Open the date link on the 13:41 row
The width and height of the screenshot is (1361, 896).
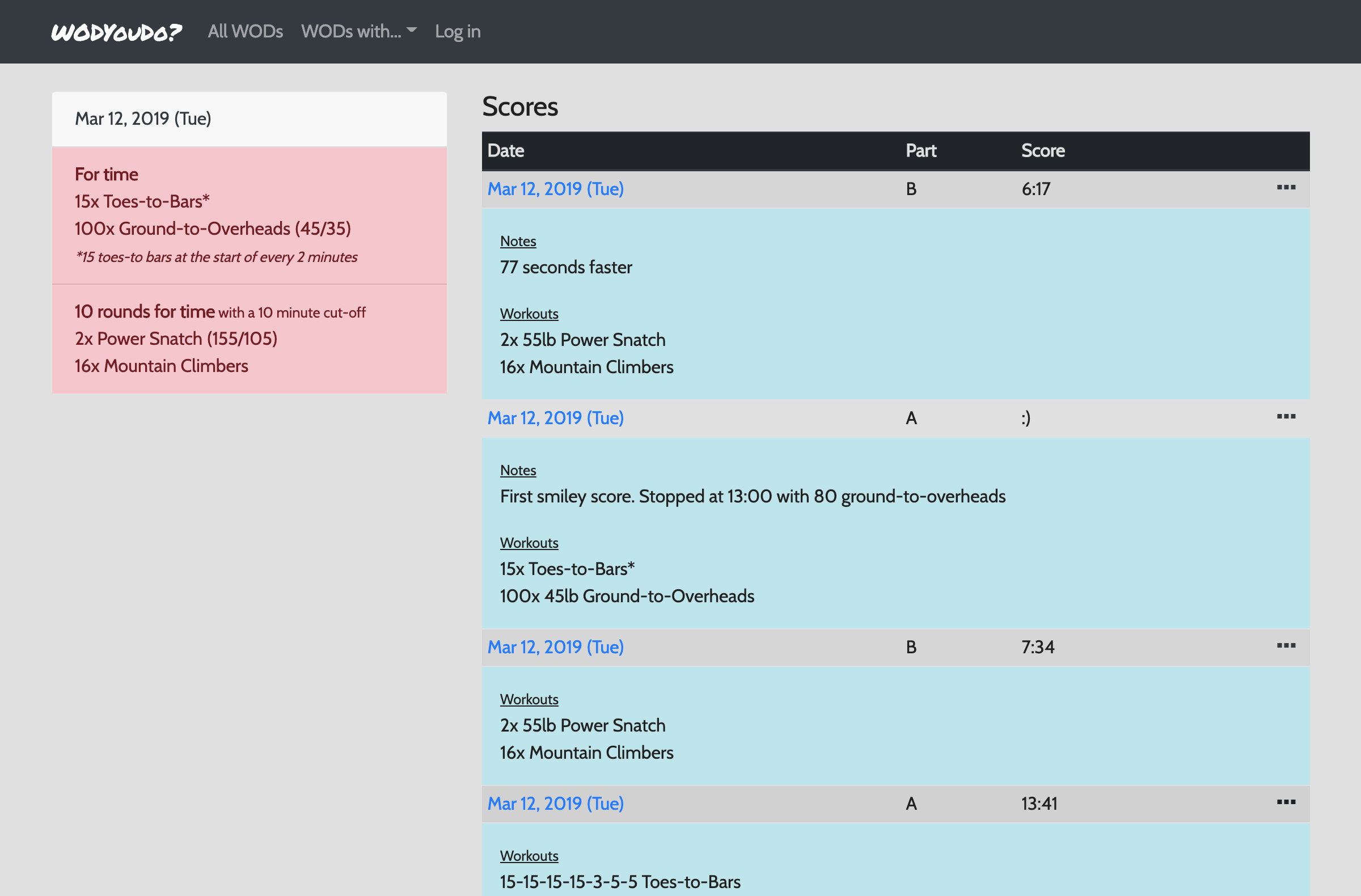(555, 804)
